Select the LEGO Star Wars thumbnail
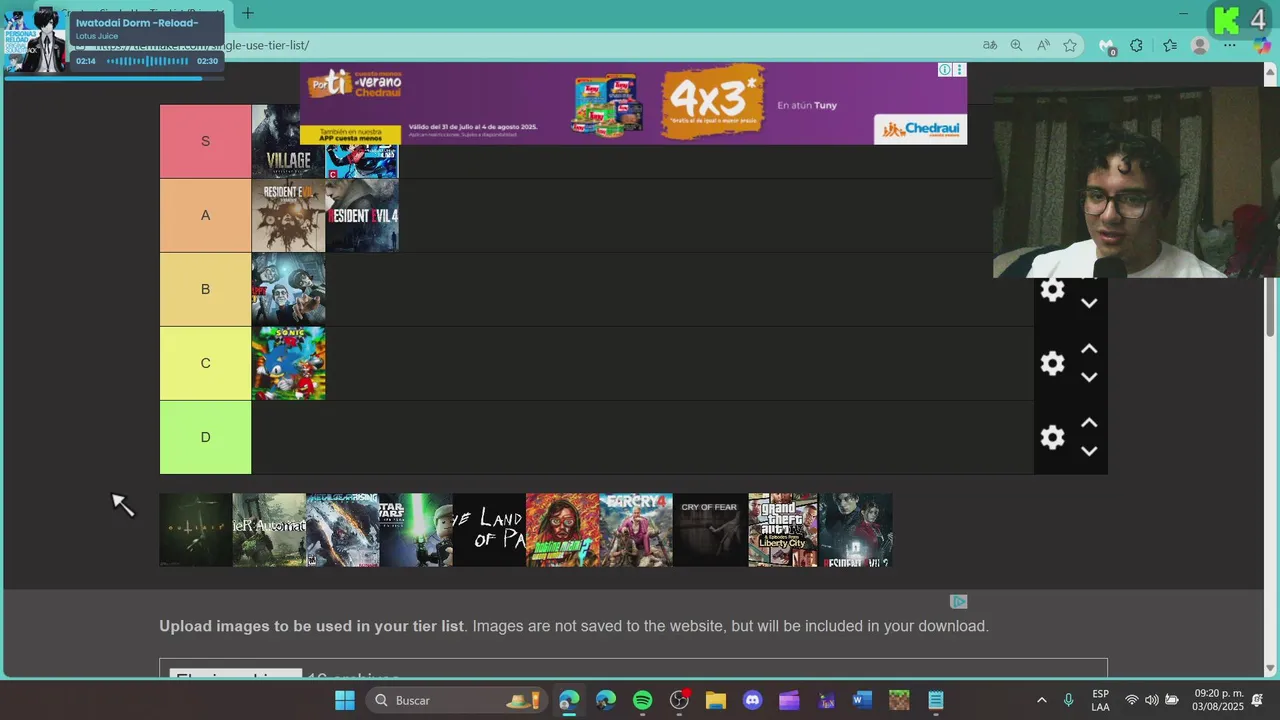The height and width of the screenshot is (720, 1280). (416, 530)
